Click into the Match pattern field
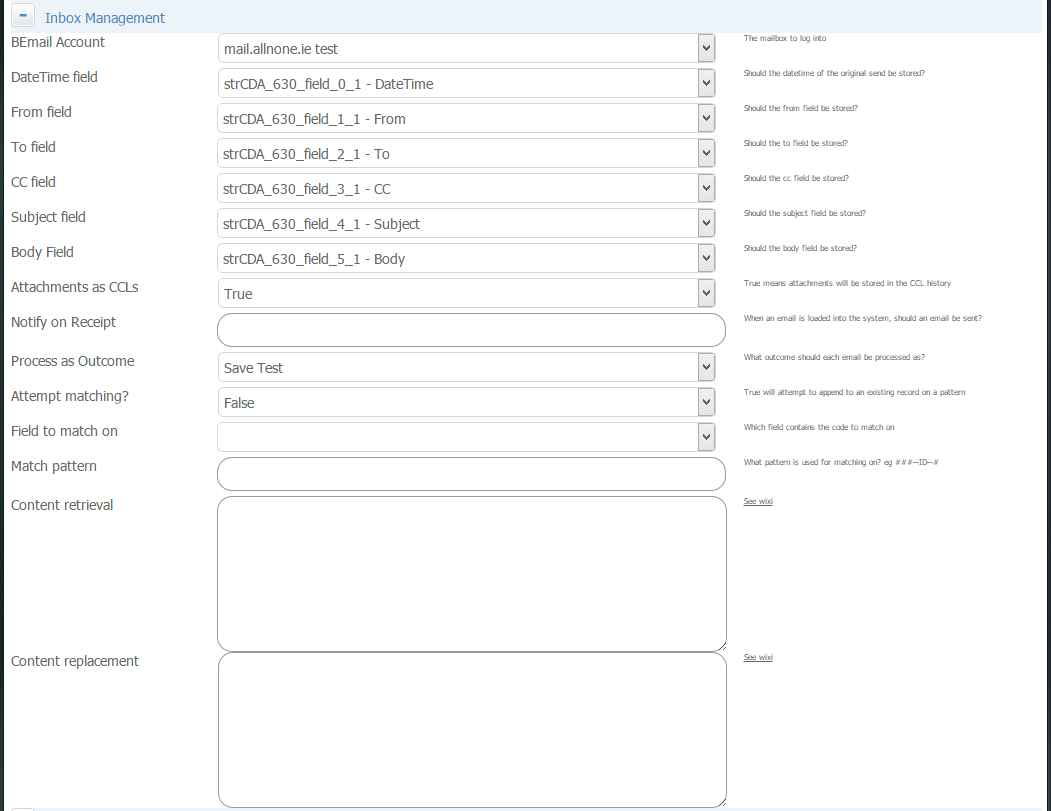 point(470,473)
